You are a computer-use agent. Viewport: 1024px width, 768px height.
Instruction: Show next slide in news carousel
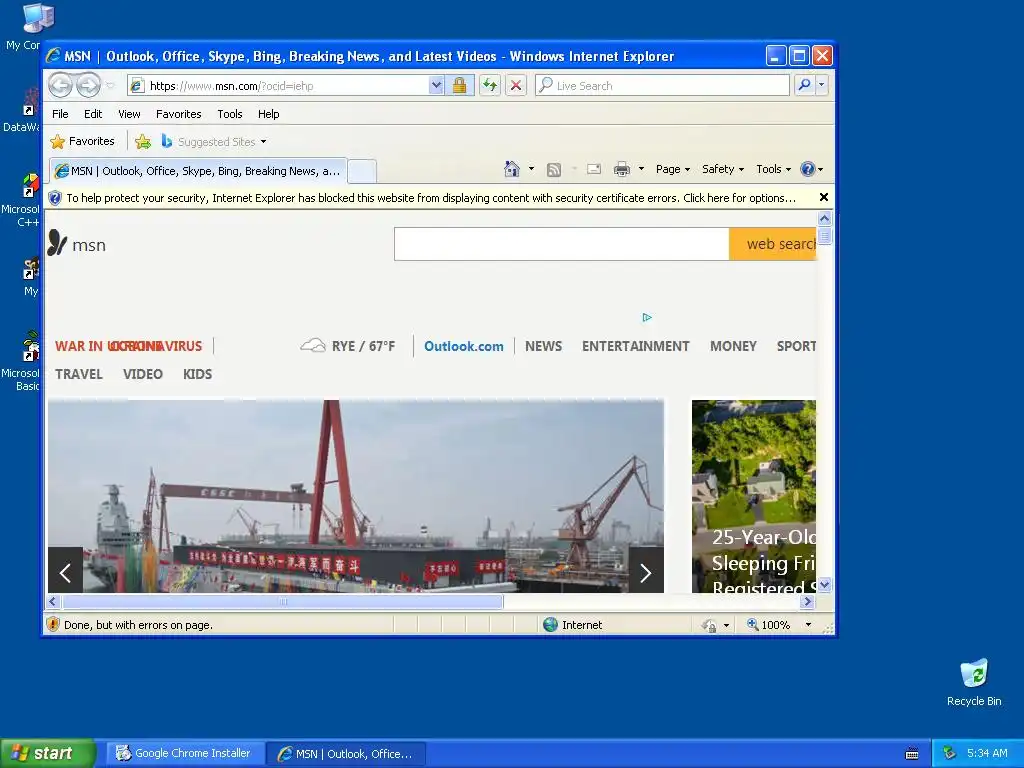point(646,571)
